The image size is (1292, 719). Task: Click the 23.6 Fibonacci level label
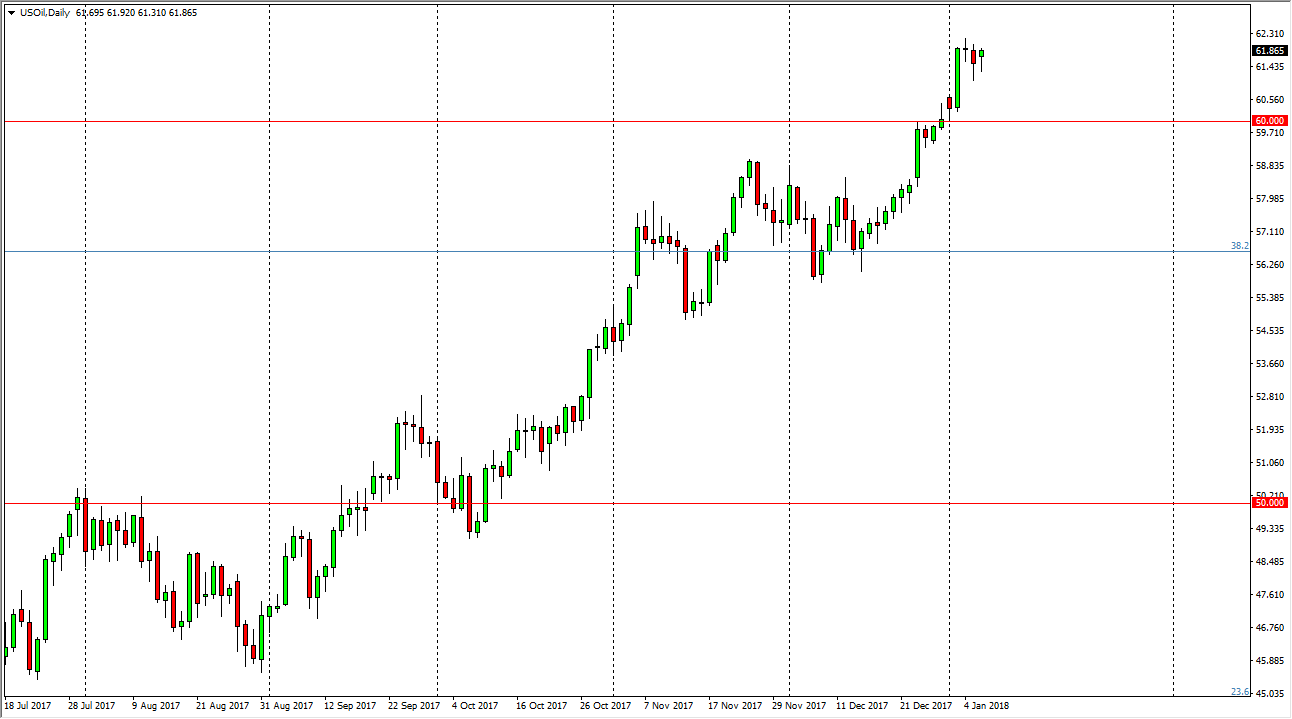point(1239,692)
